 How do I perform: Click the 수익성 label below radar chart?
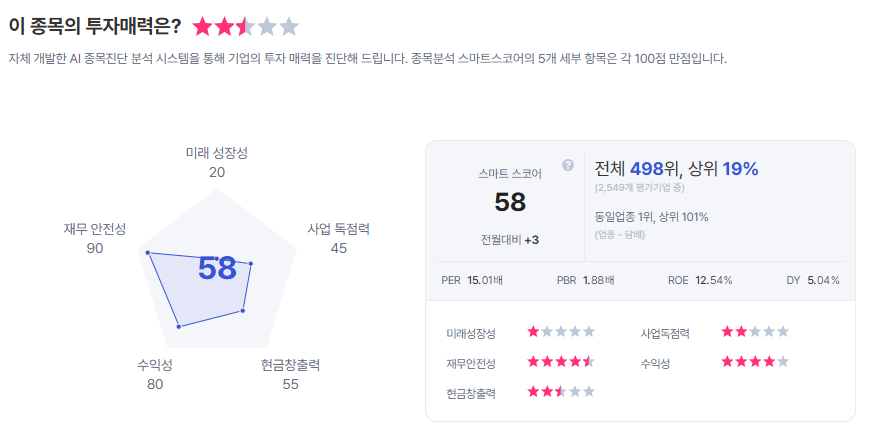point(155,365)
